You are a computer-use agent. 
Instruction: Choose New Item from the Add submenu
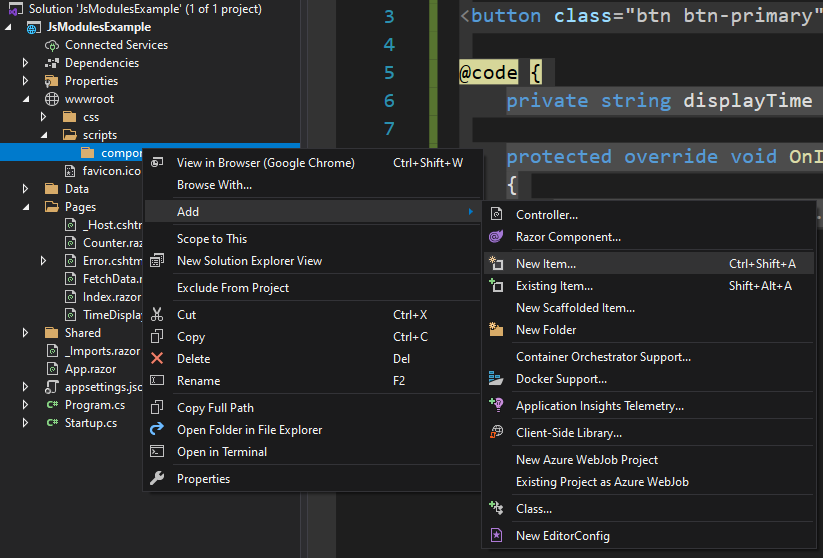coord(546,264)
